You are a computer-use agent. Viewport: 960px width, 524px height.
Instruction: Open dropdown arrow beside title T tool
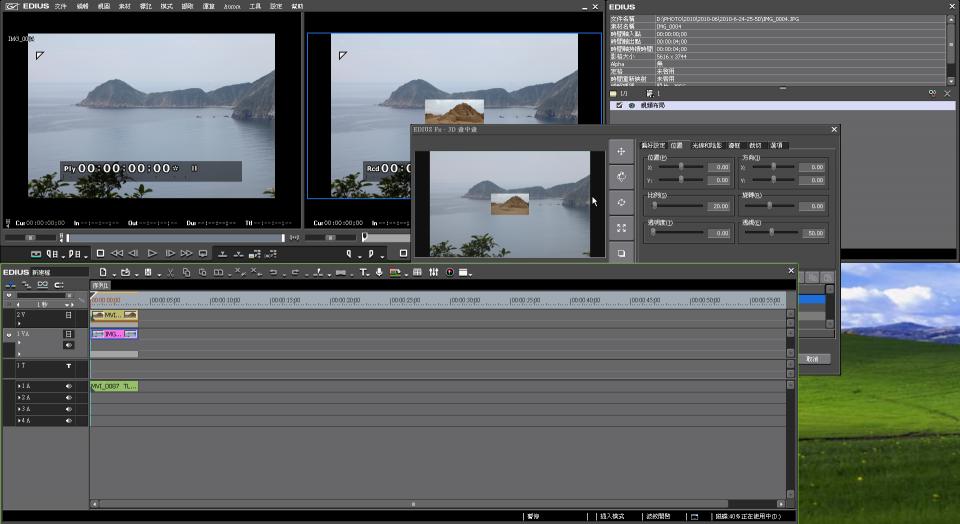(x=370, y=273)
